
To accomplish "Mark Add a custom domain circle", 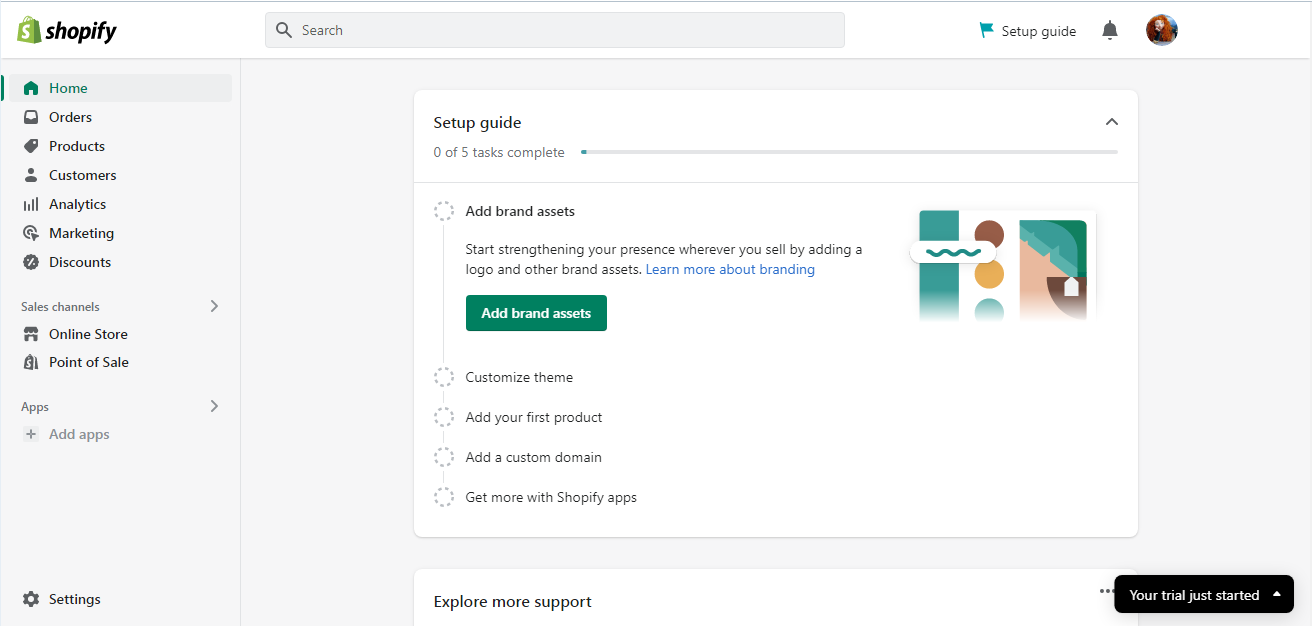I will 444,457.
